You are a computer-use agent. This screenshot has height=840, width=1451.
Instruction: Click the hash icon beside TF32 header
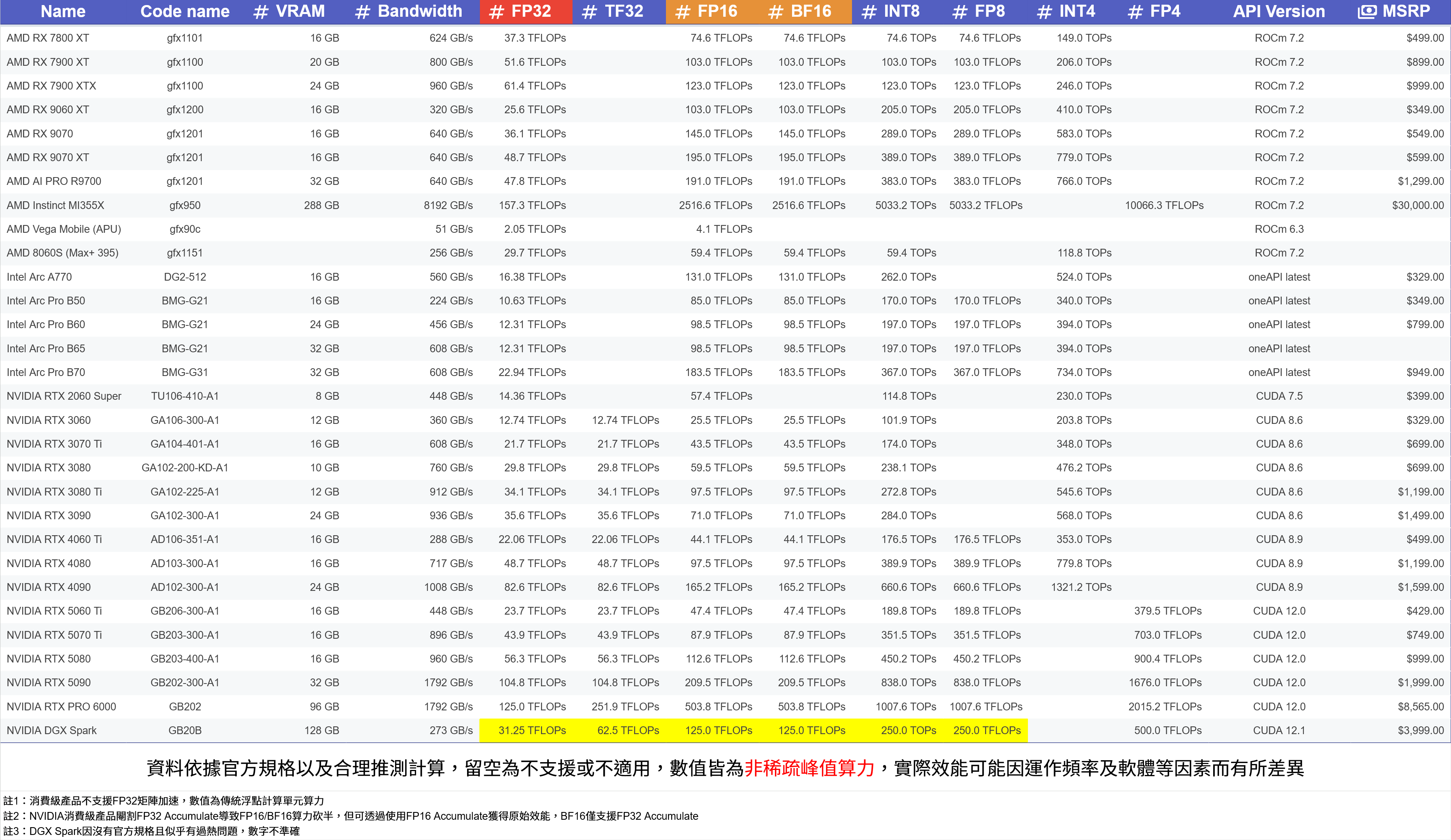click(590, 12)
